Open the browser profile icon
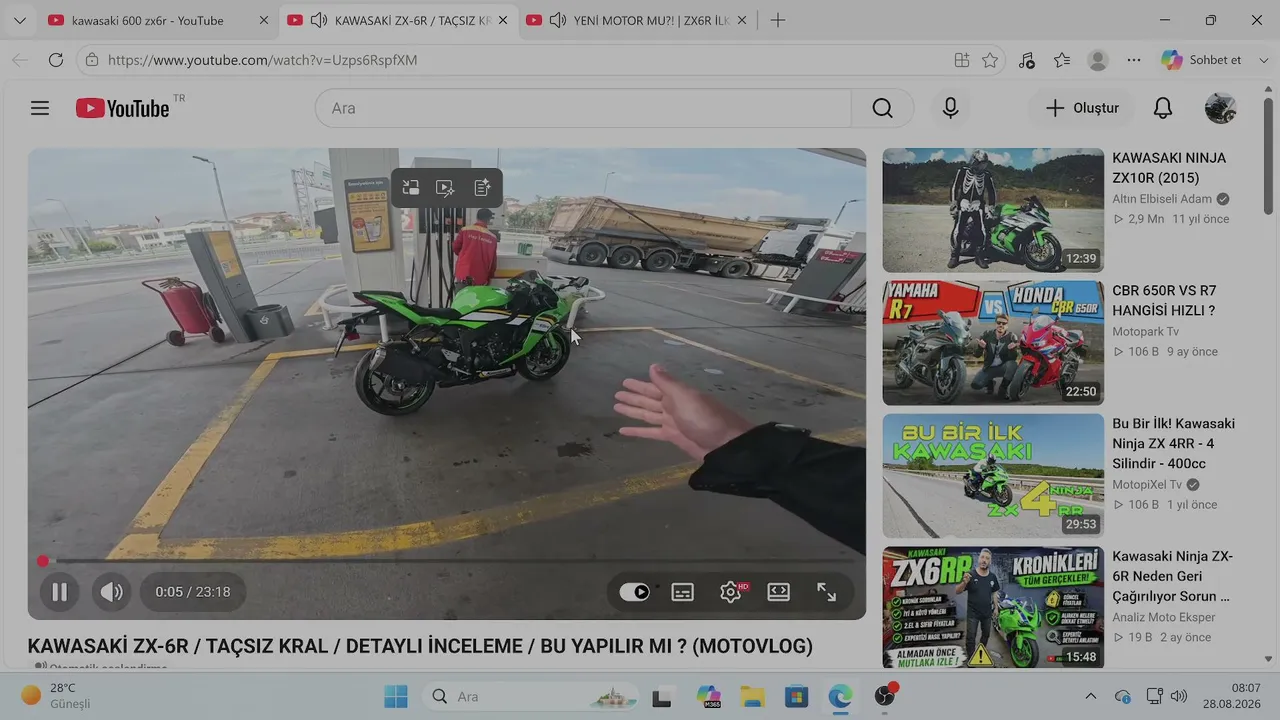Image resolution: width=1280 pixels, height=720 pixels. click(x=1098, y=60)
